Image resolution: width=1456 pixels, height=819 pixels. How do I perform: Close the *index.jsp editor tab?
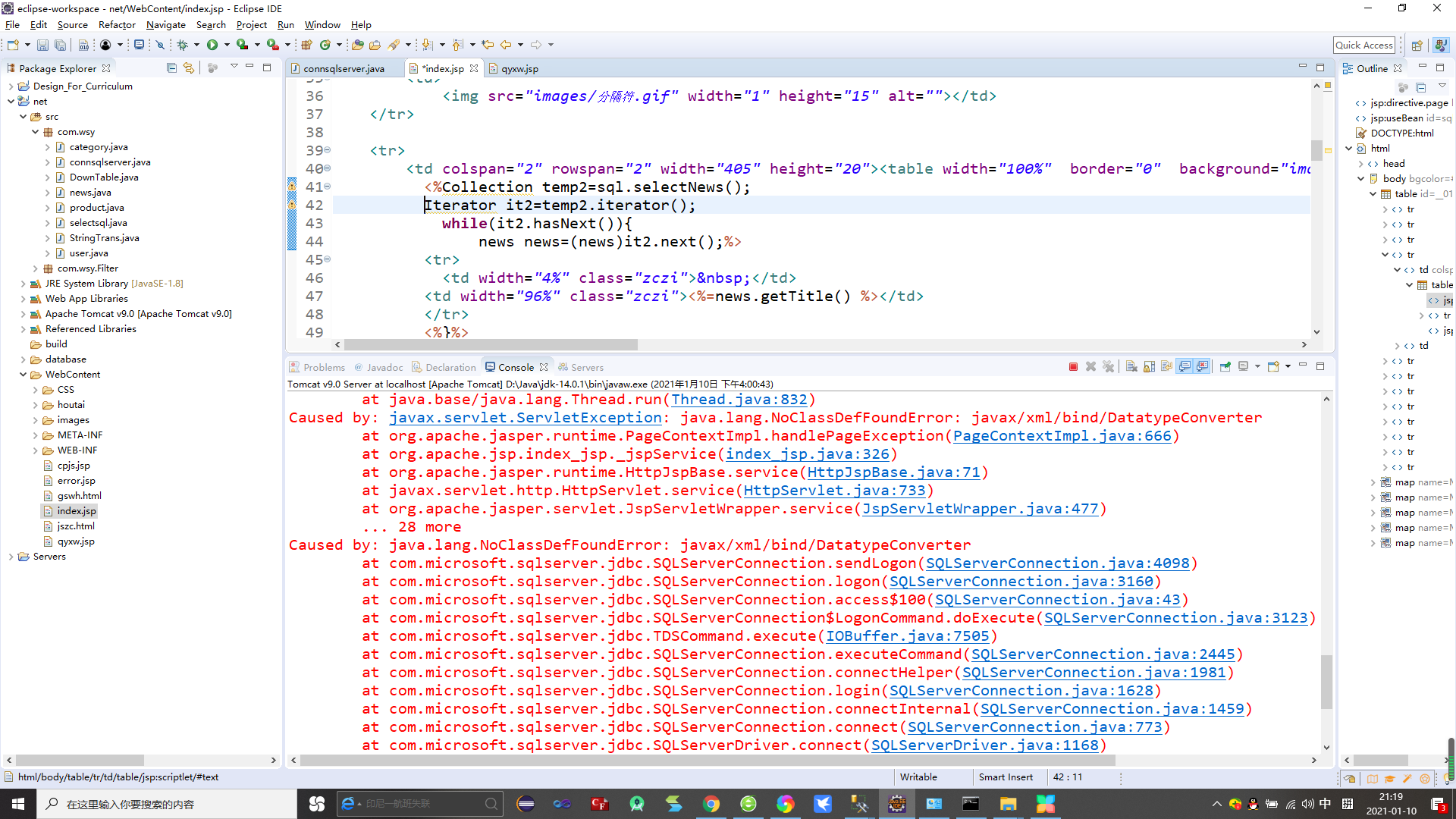[x=474, y=68]
